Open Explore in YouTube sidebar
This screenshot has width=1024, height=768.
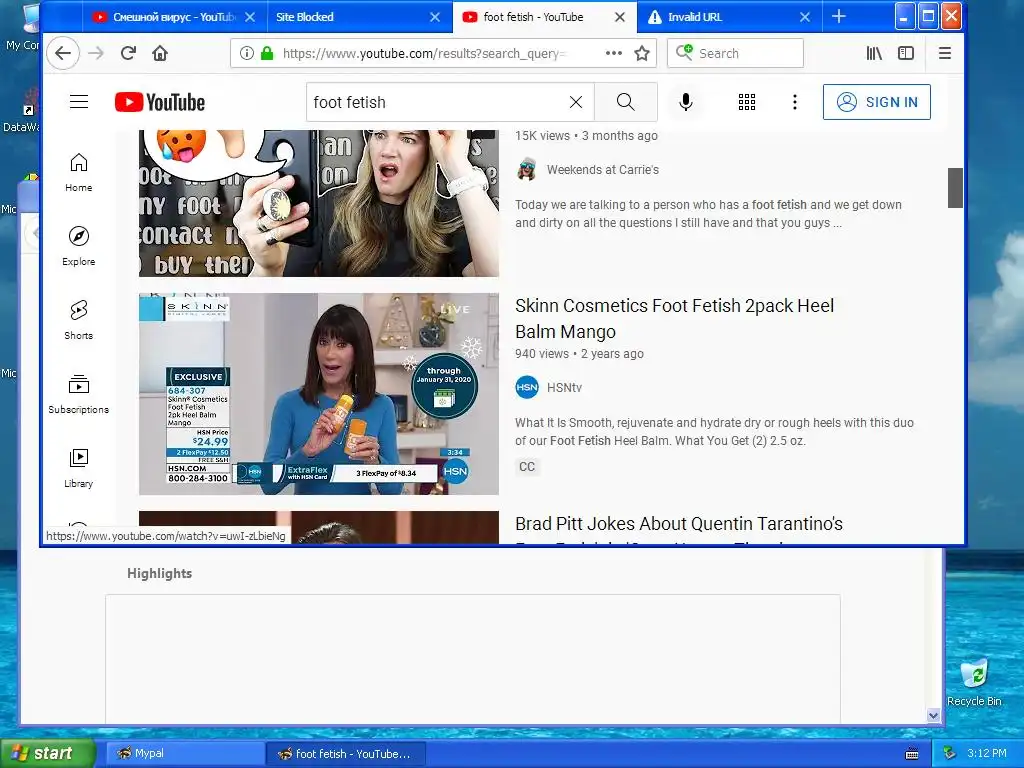[x=78, y=246]
